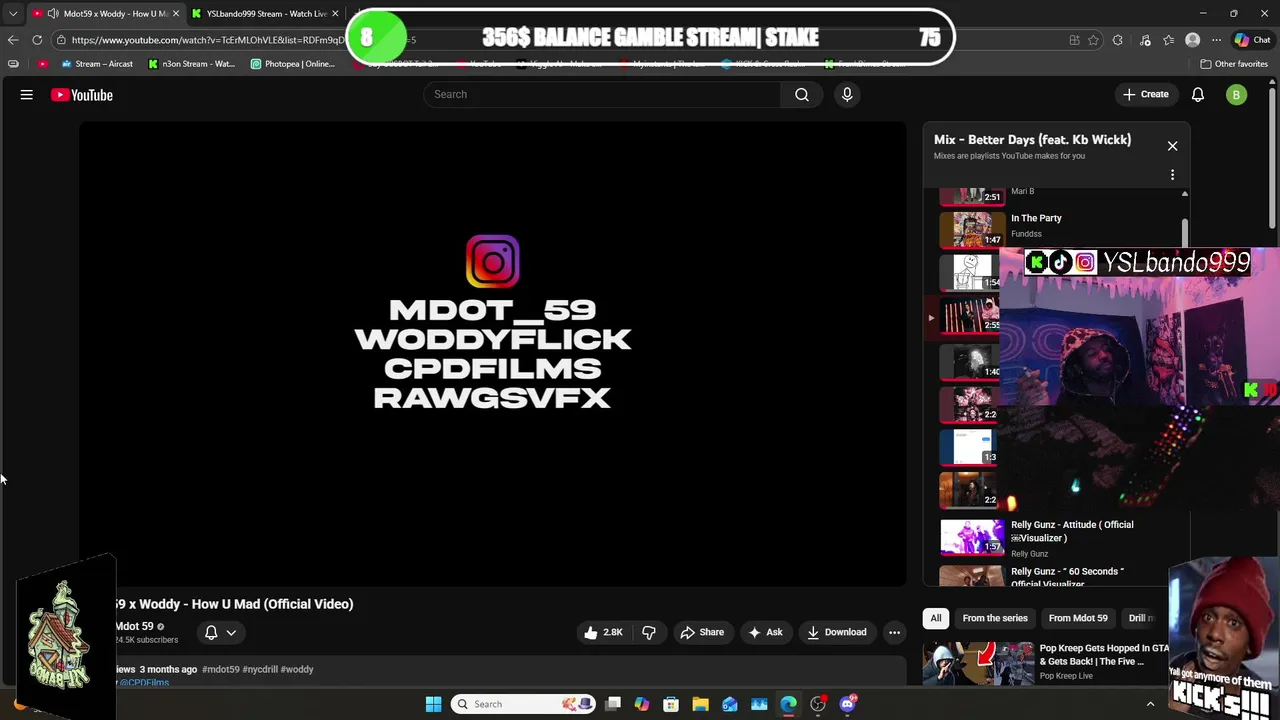Open Microsoft Store from taskbar

[x=671, y=704]
